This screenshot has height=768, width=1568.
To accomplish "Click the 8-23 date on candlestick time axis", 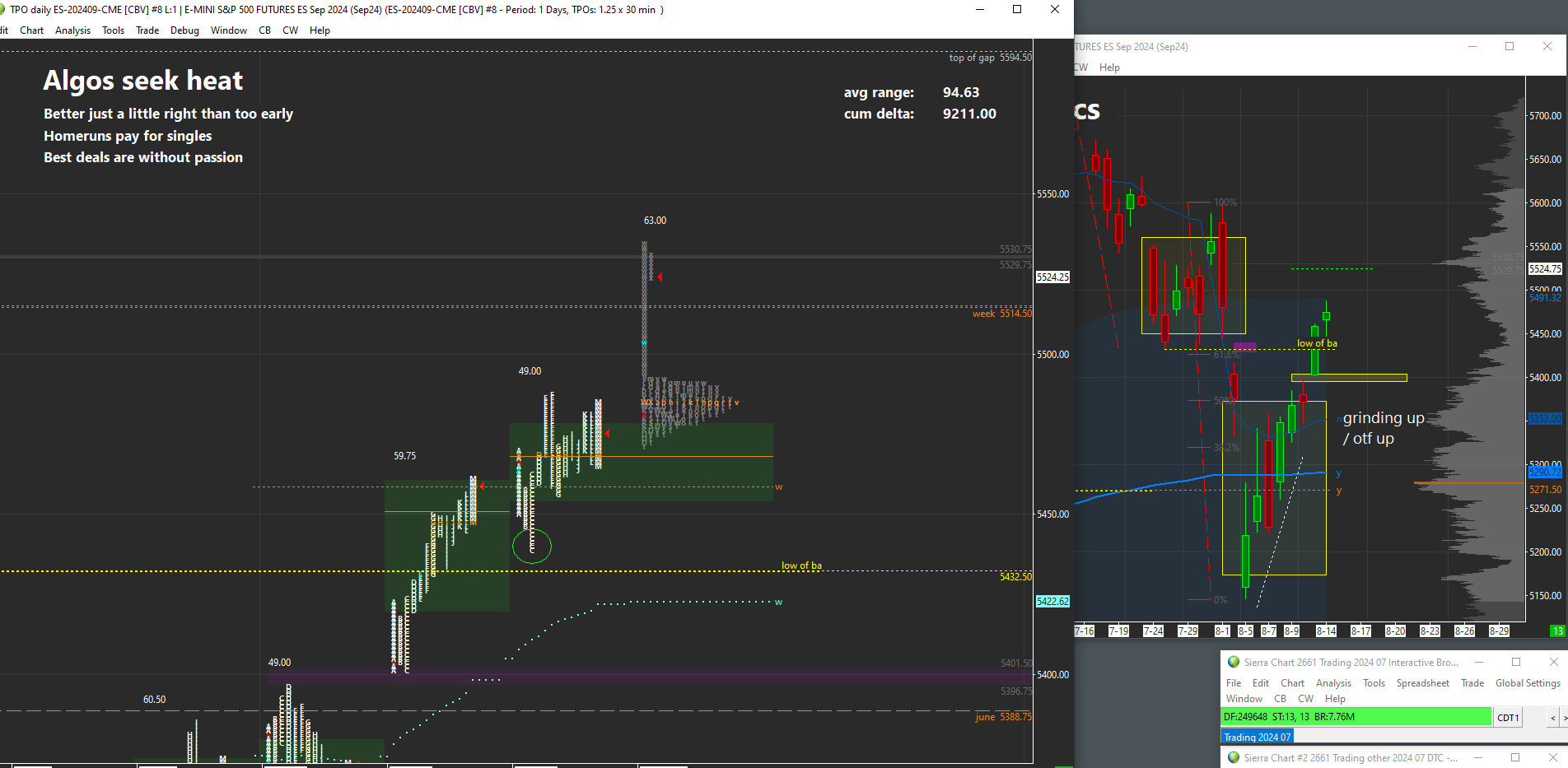I will click(1430, 631).
